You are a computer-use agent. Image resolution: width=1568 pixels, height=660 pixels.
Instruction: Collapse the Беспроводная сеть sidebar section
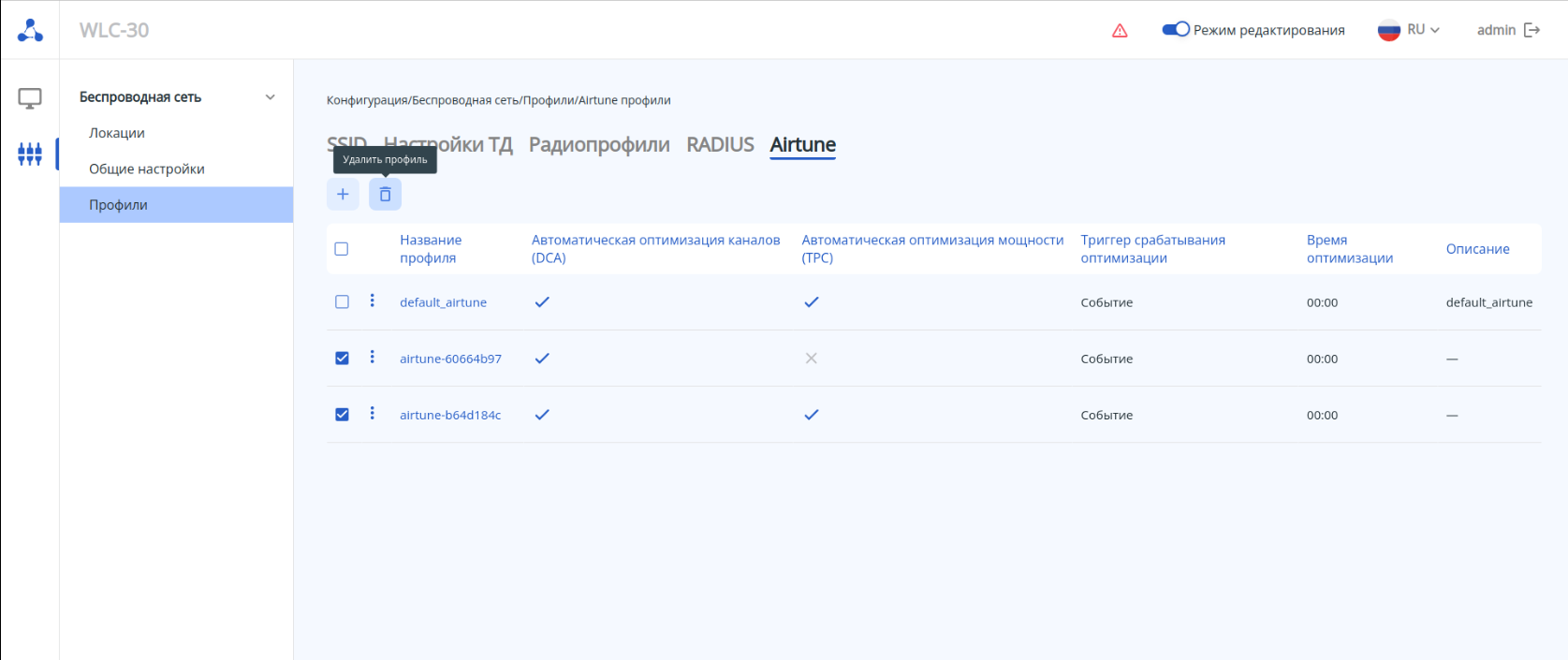tap(271, 97)
